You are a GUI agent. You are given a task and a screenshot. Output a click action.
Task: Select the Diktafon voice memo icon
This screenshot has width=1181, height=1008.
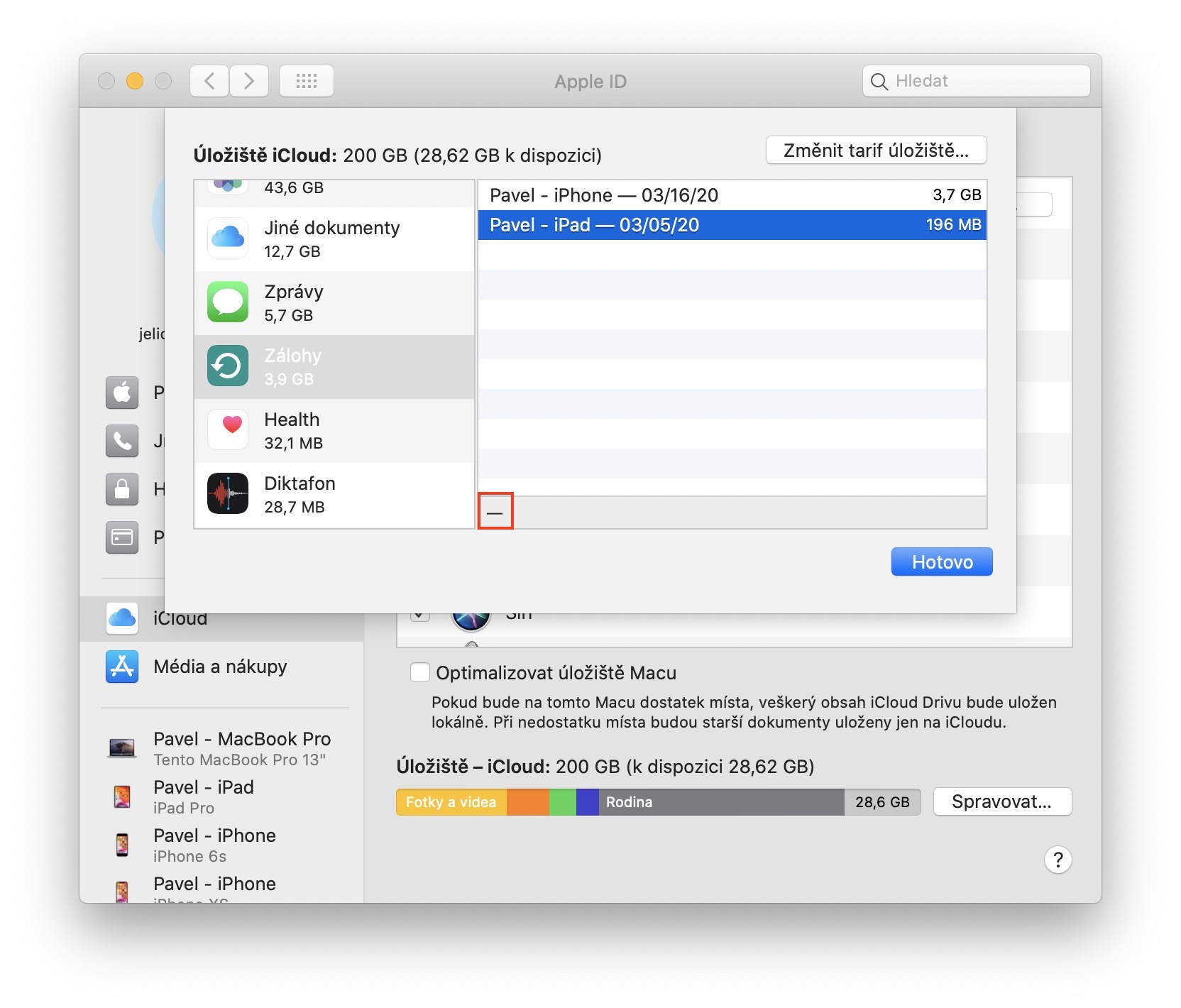(x=228, y=493)
